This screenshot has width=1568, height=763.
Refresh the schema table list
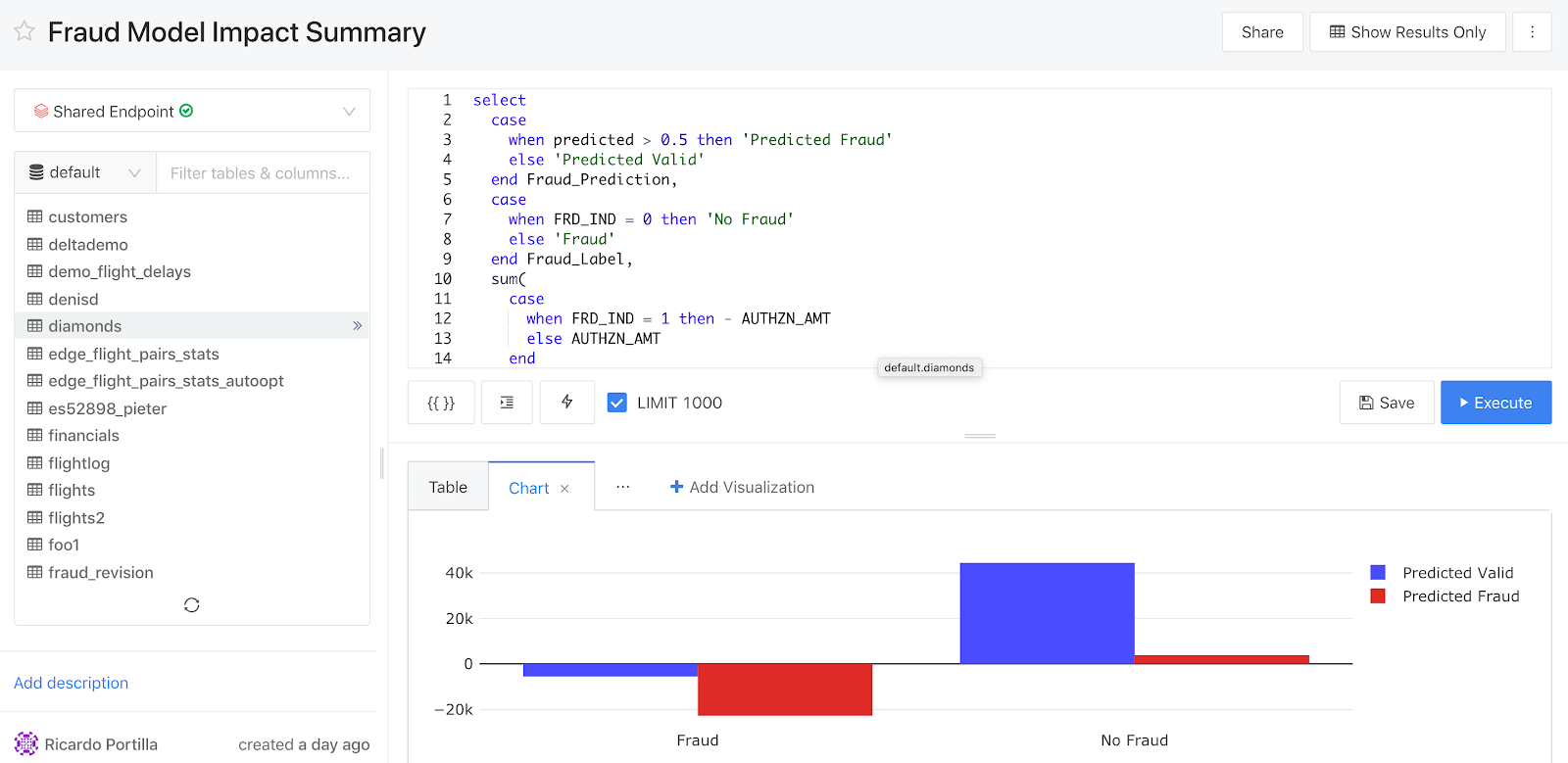(x=192, y=605)
